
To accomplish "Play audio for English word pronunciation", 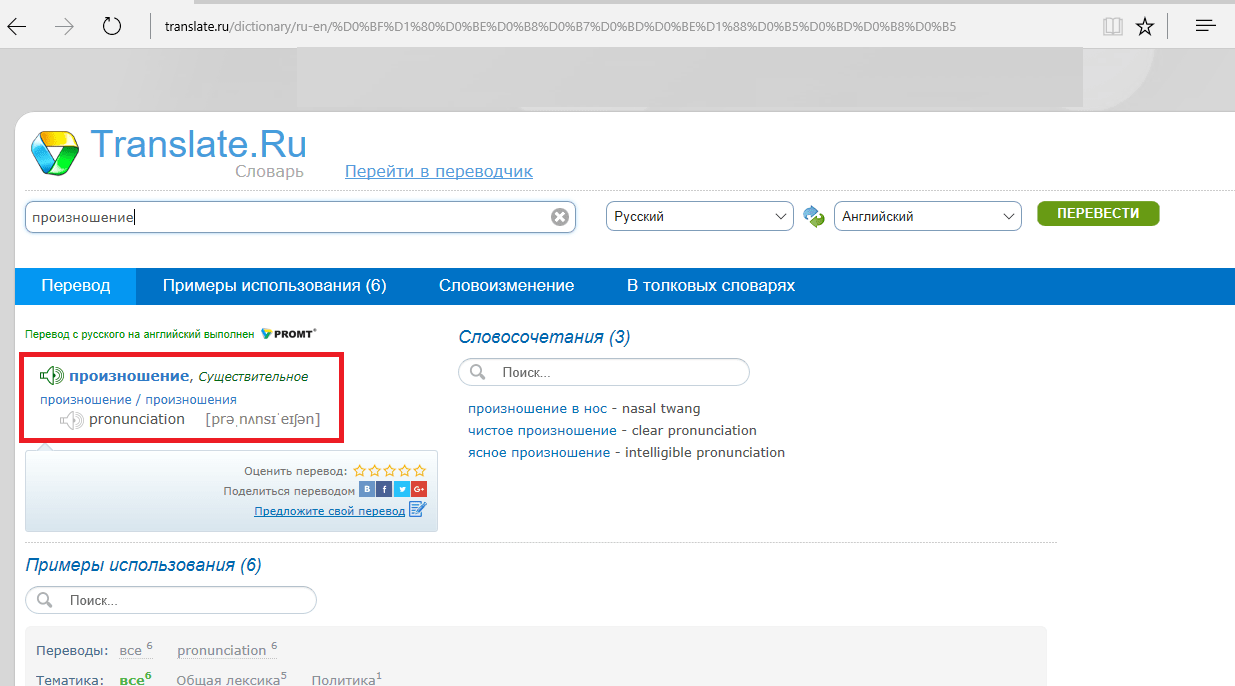I will tap(71, 420).
